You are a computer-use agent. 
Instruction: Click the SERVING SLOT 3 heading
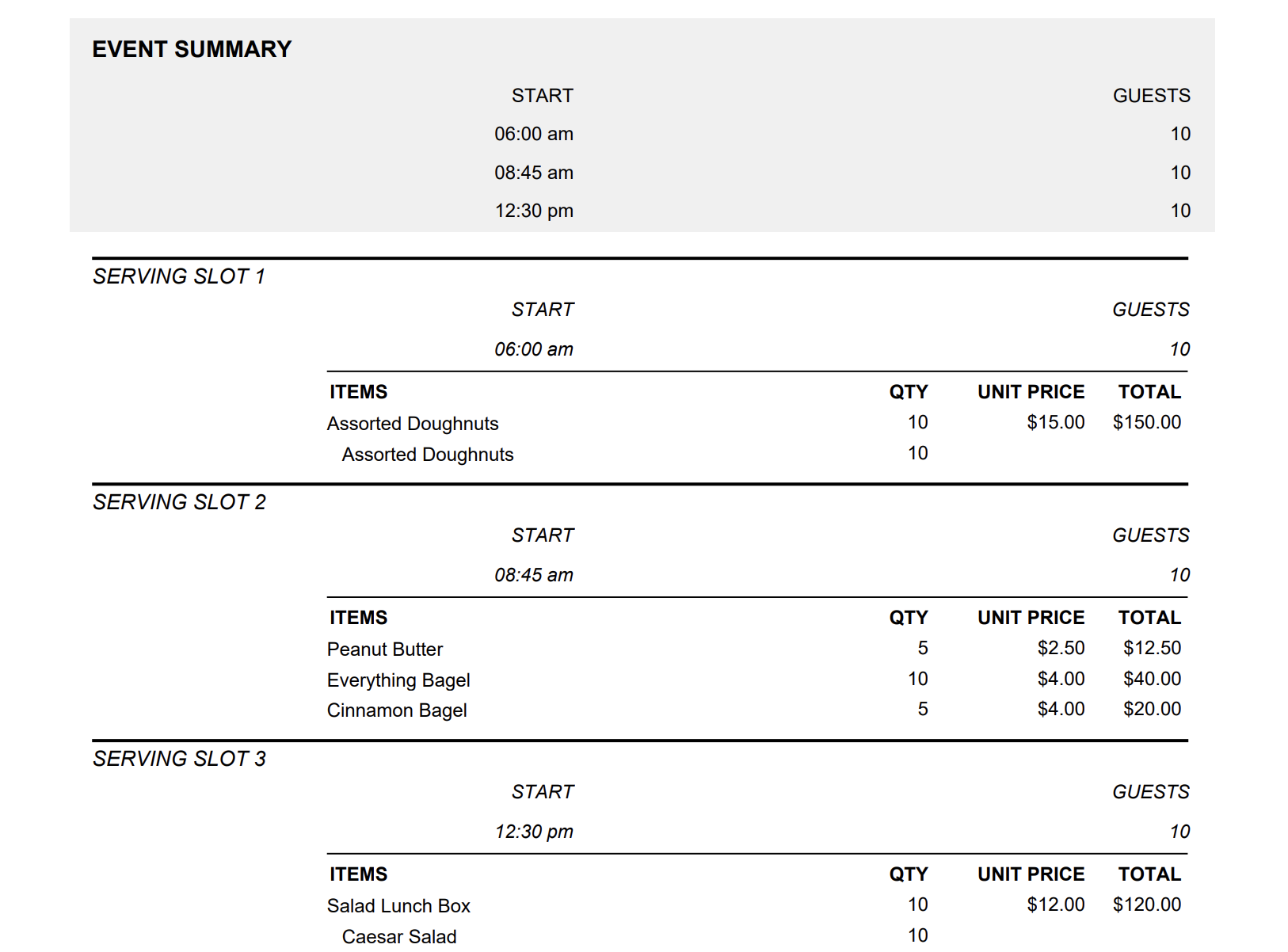(x=179, y=759)
